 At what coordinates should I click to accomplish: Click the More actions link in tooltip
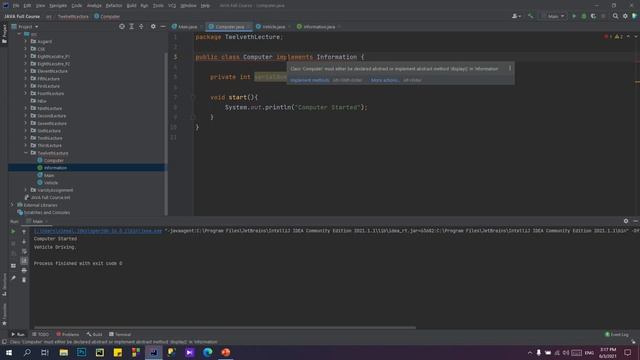(x=385, y=80)
